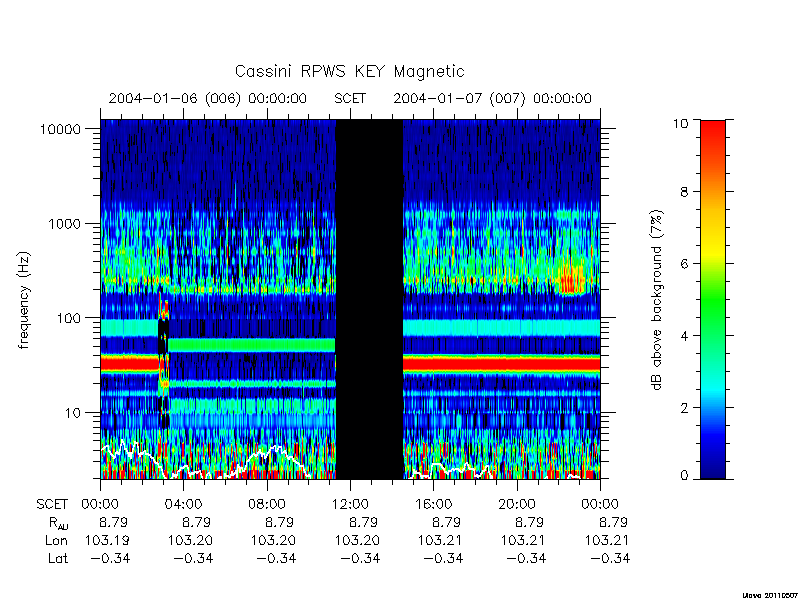Click the title "Cassini RPWS KEY Magnetic"
Viewport: 800px width, 600px height.
(x=349, y=71)
